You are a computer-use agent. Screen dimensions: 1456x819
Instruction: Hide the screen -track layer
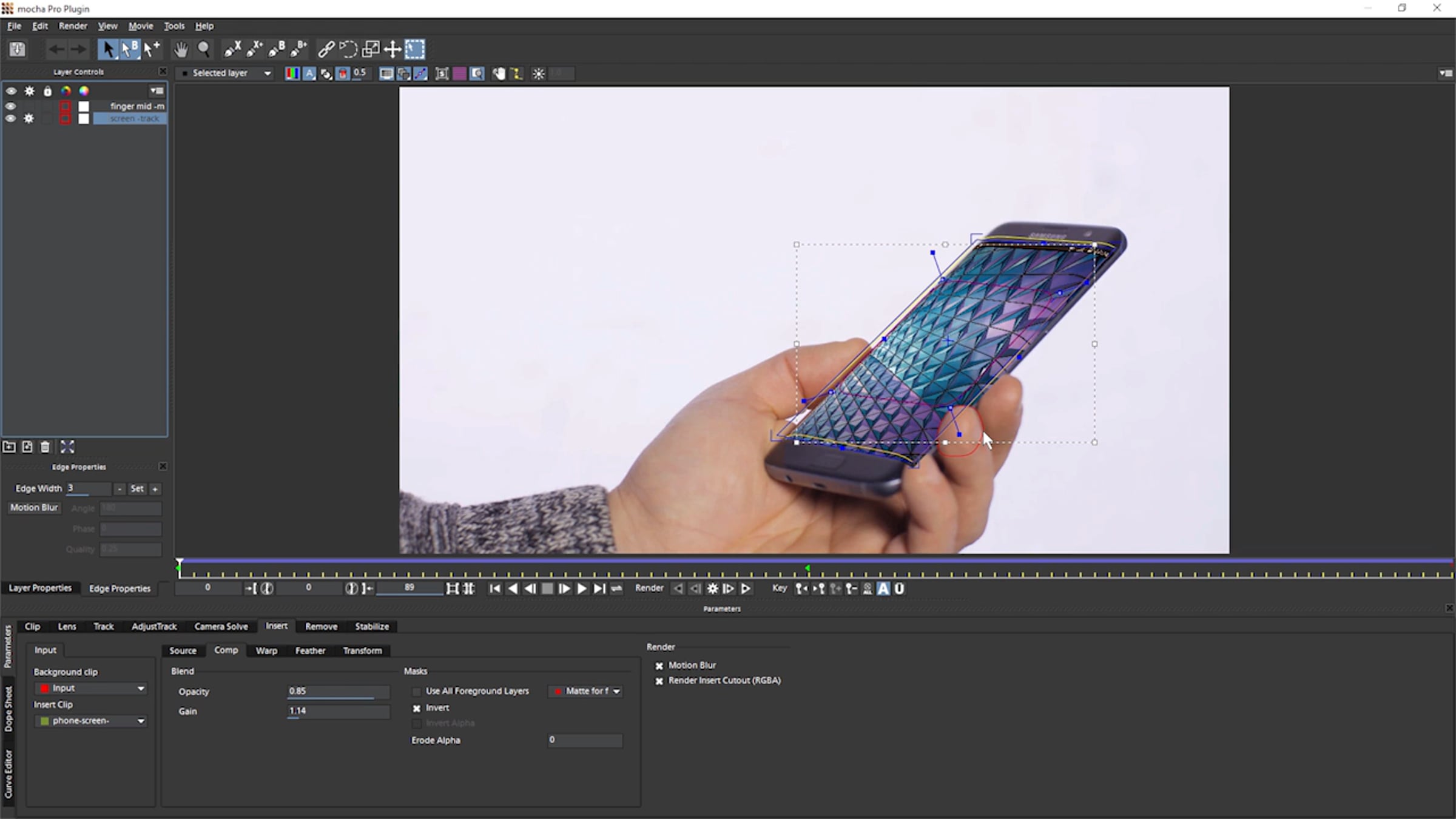[x=10, y=119]
